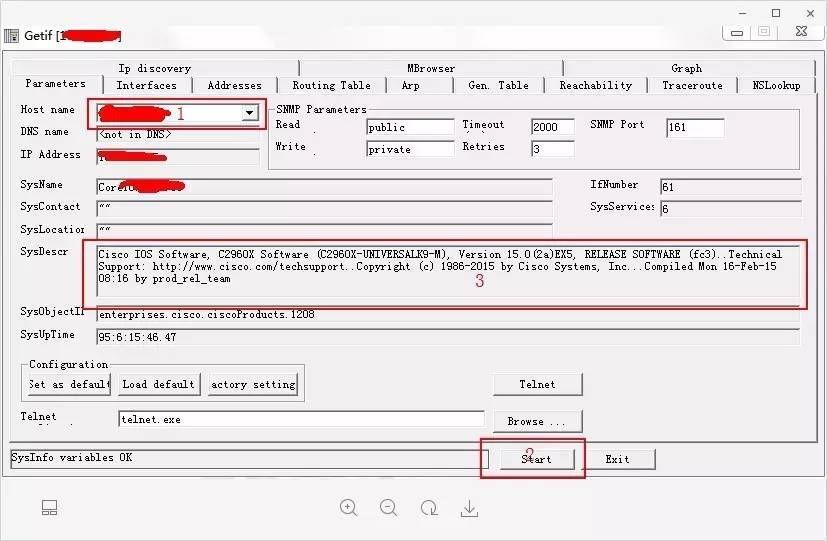The image size is (827, 541).
Task: Select the Parameters tab
Action: point(55,83)
